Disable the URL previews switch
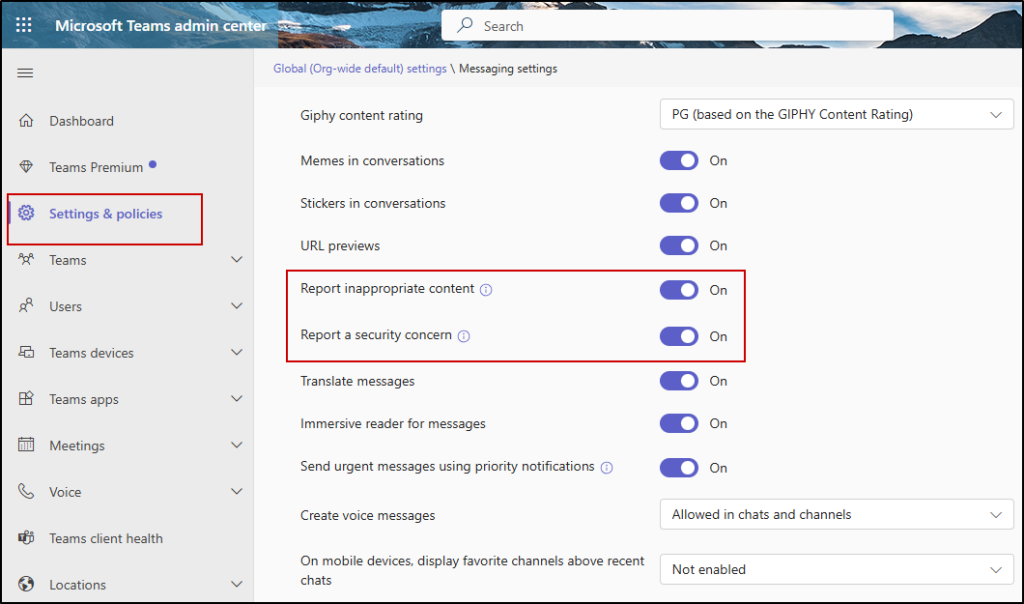Viewport: 1024px width, 604px height. 679,246
